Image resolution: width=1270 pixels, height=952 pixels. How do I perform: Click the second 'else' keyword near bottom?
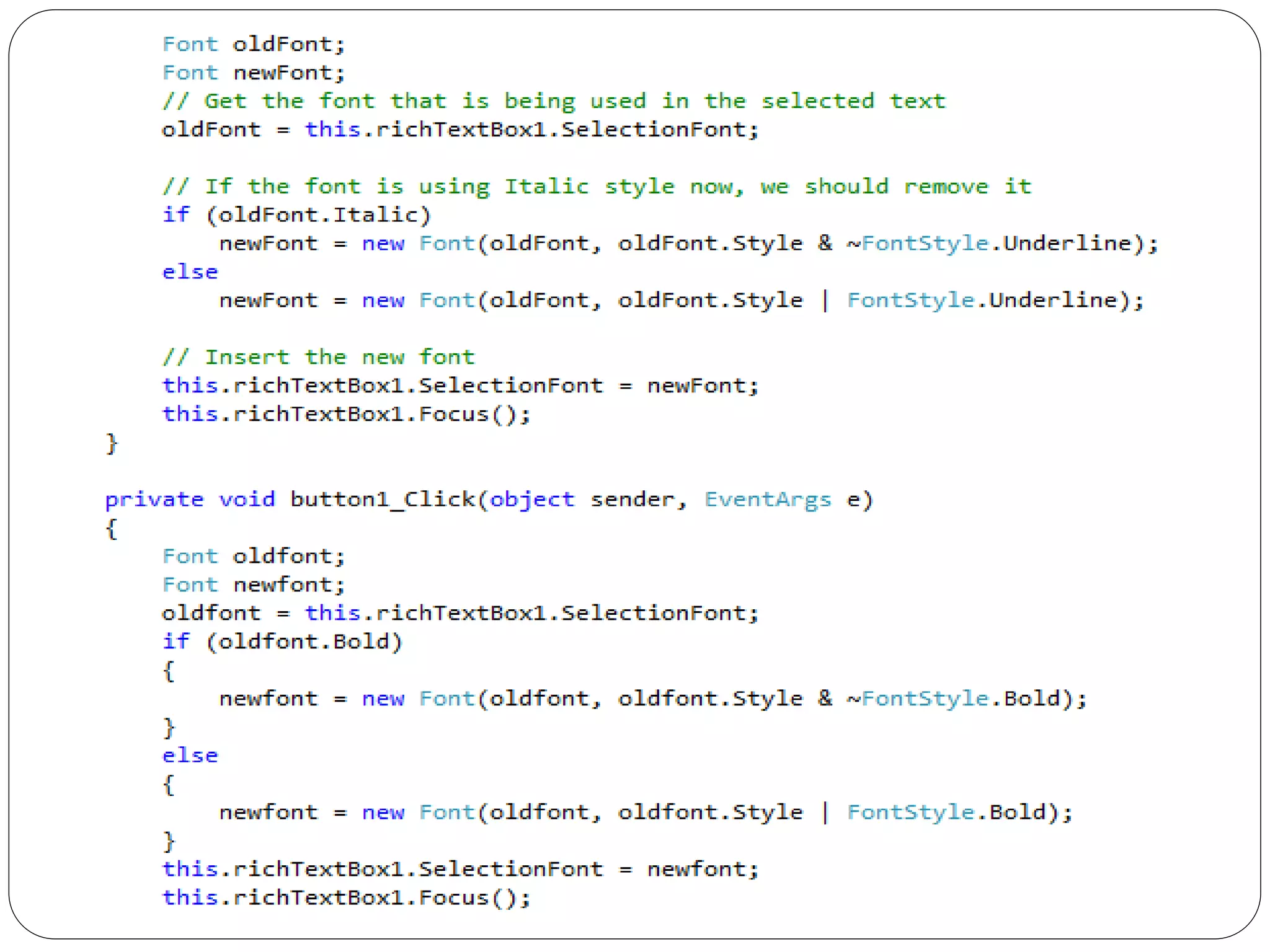point(190,756)
